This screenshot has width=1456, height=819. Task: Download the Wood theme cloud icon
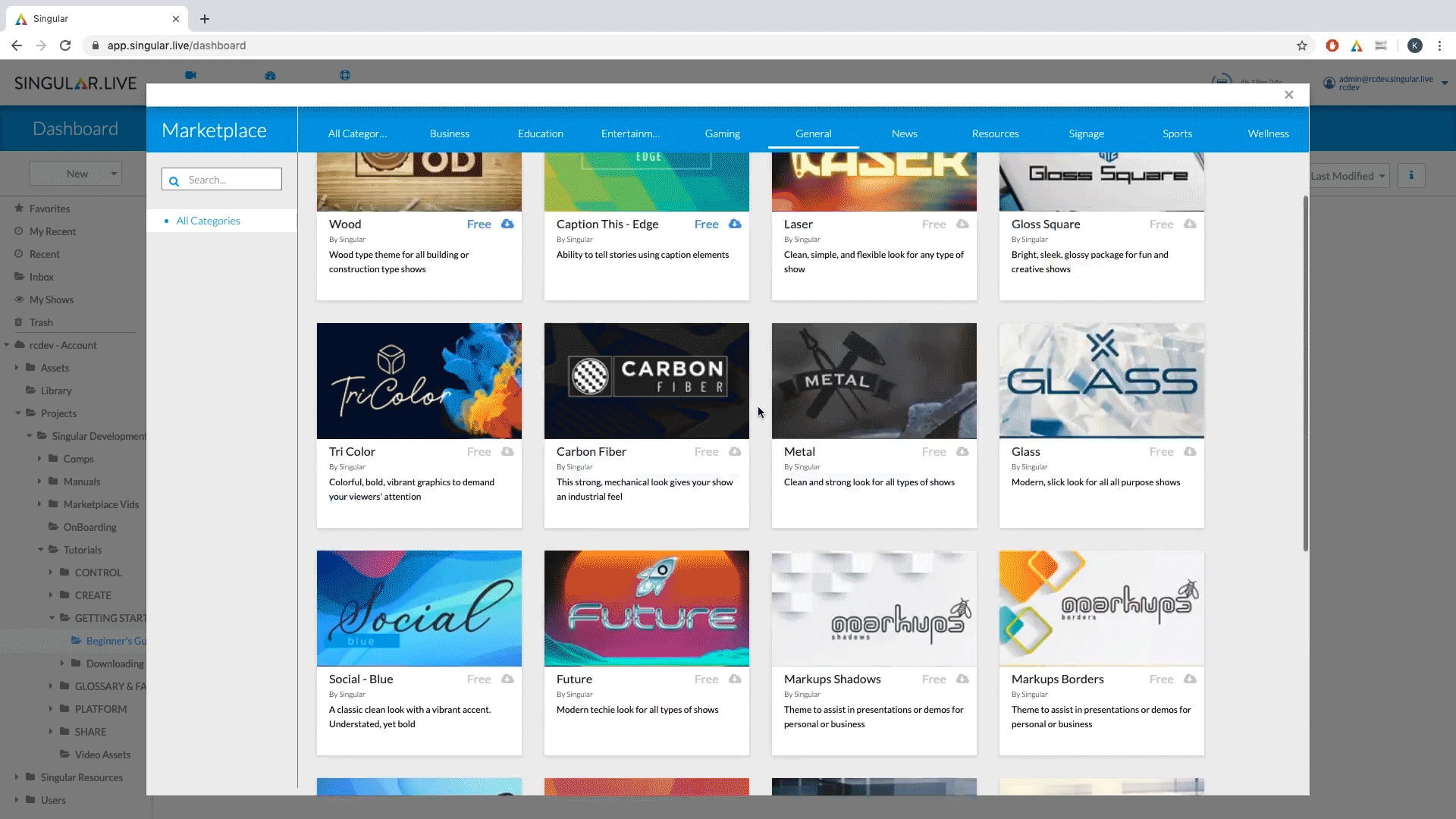coord(507,224)
